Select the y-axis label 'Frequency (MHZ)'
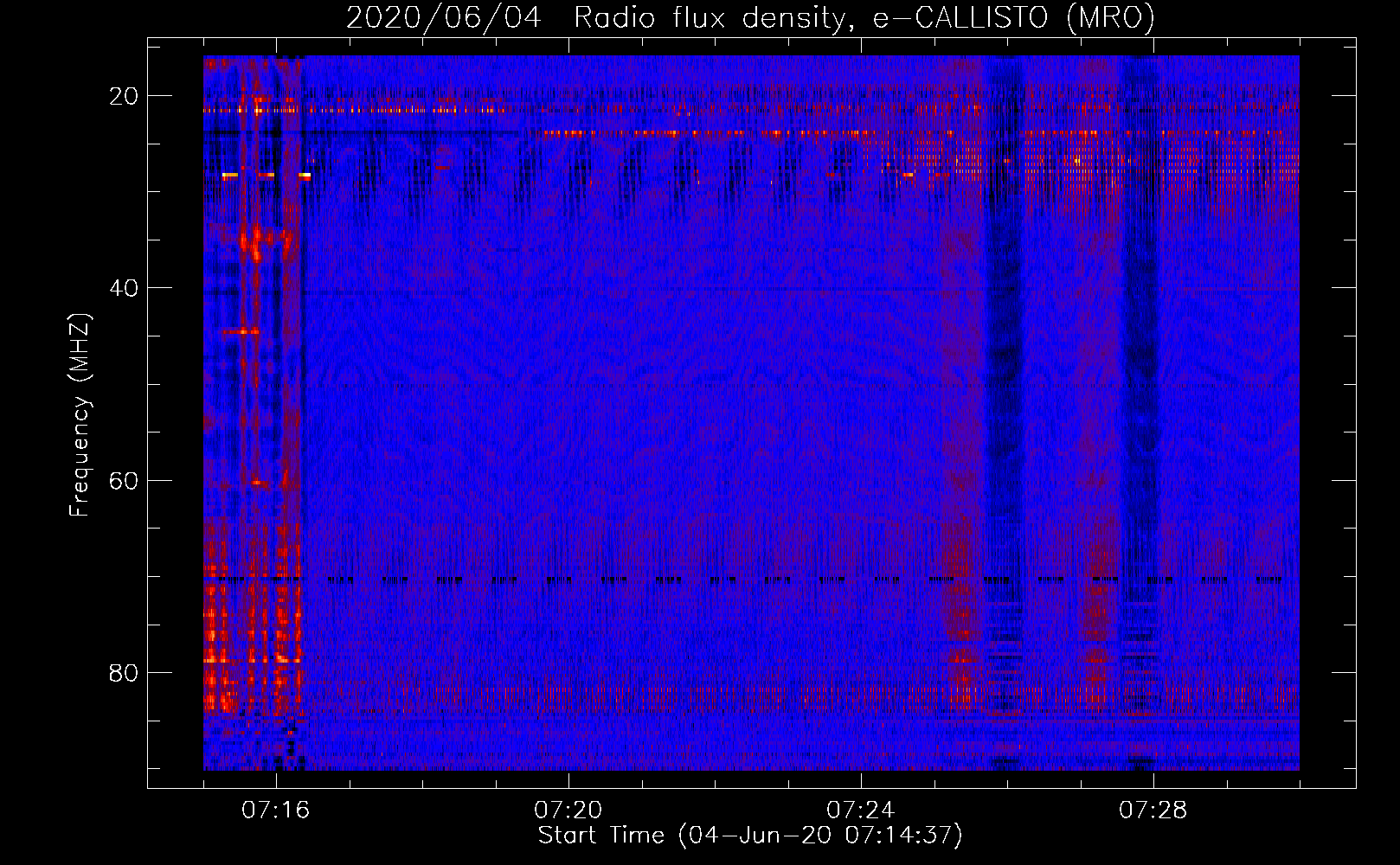The height and width of the screenshot is (865, 1400). 80,415
